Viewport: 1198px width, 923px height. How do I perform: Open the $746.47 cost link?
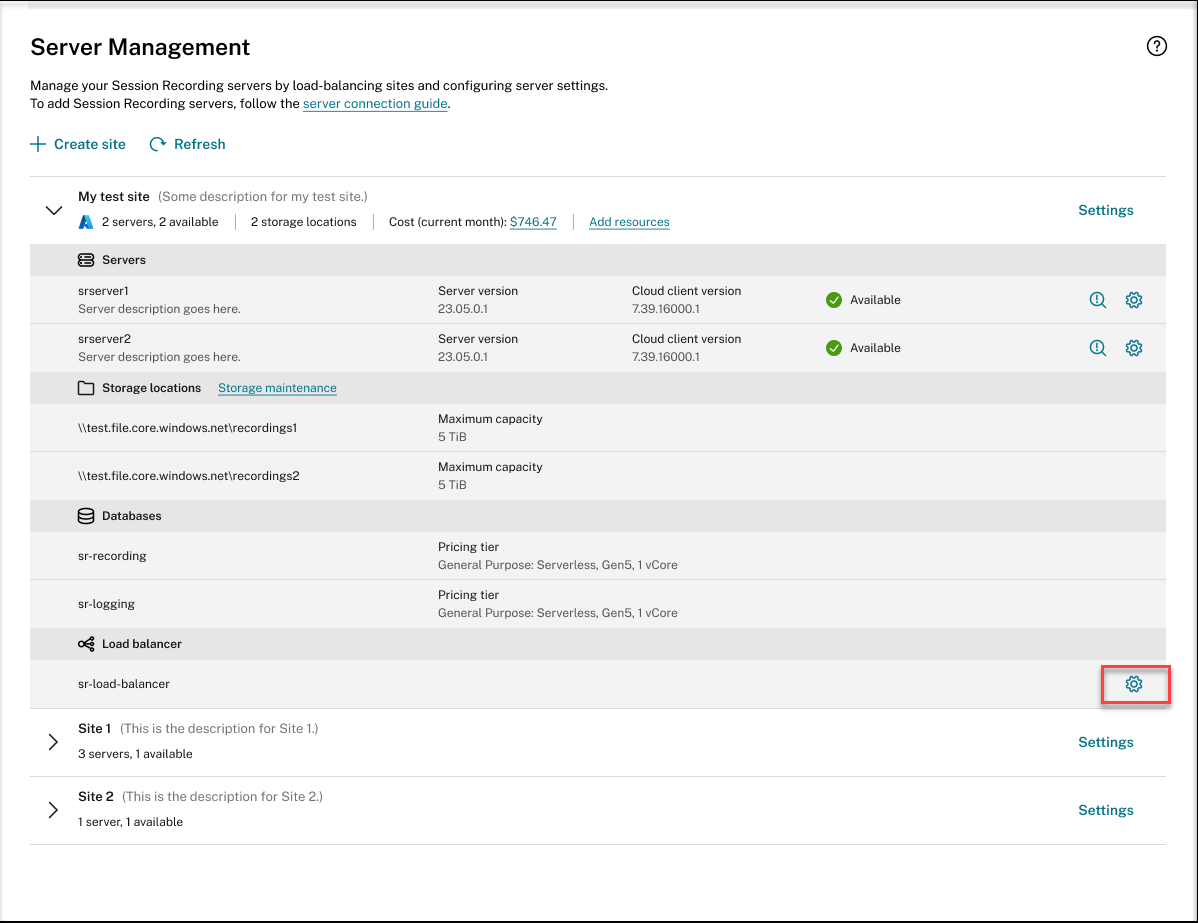[x=533, y=222]
